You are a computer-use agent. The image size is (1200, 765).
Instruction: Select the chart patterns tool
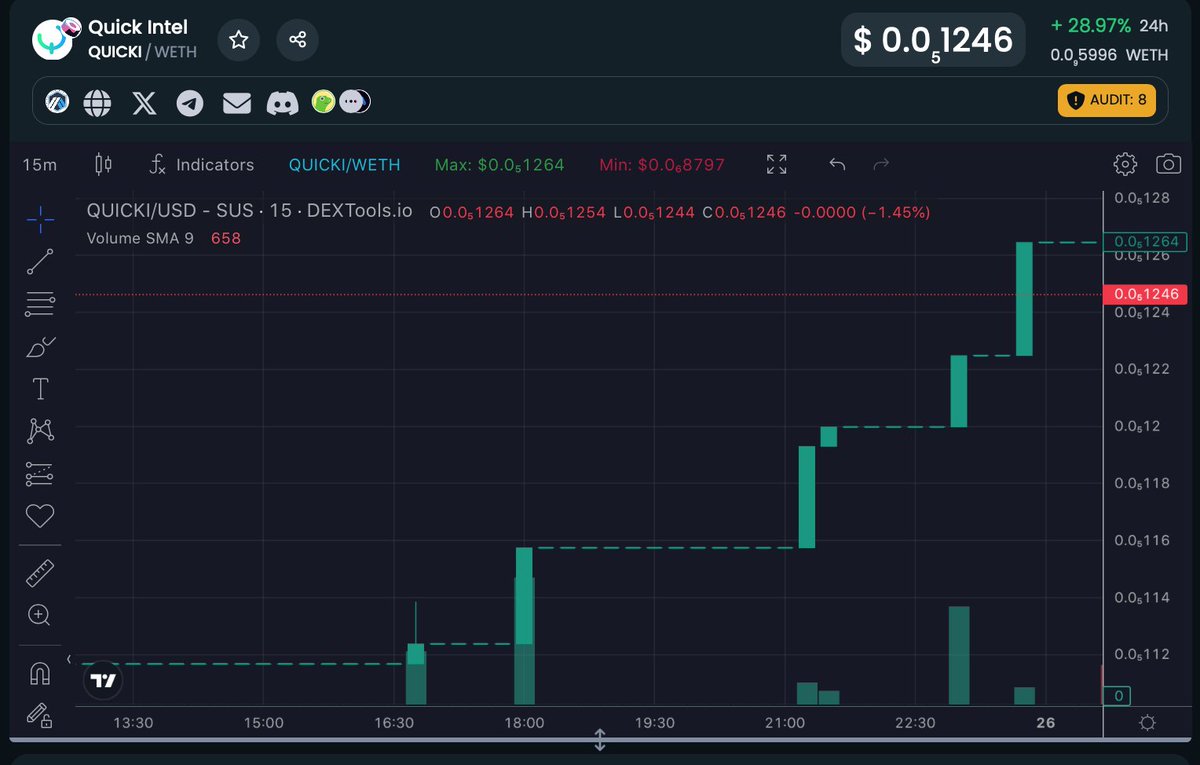(x=40, y=431)
